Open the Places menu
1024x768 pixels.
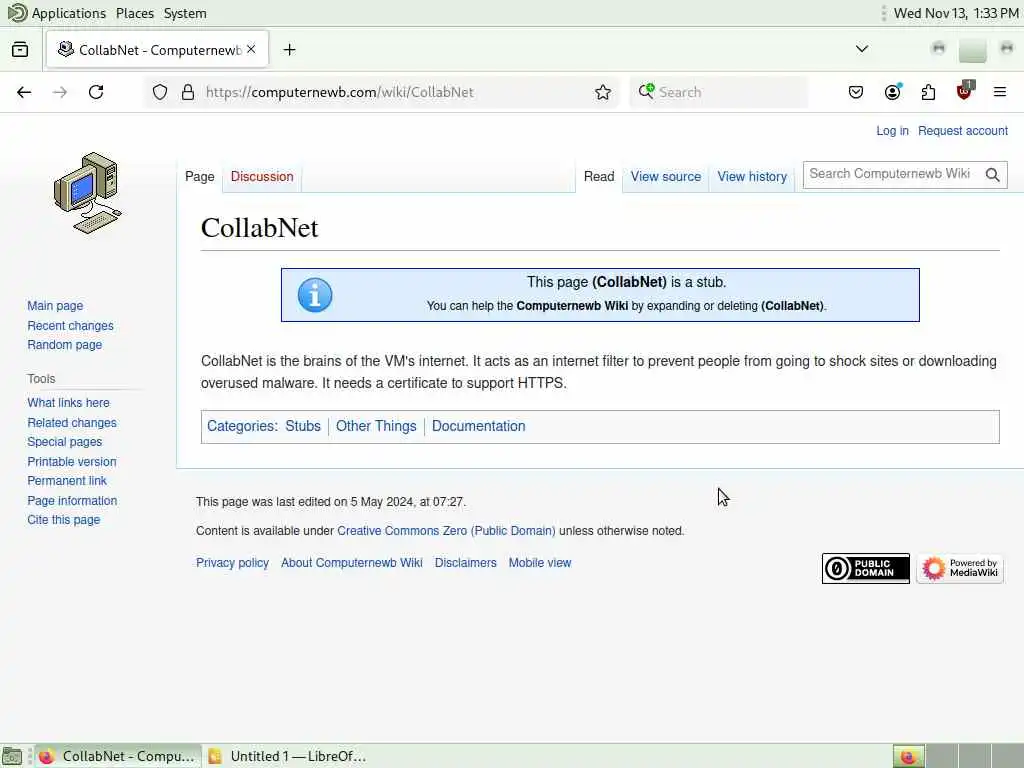click(135, 13)
